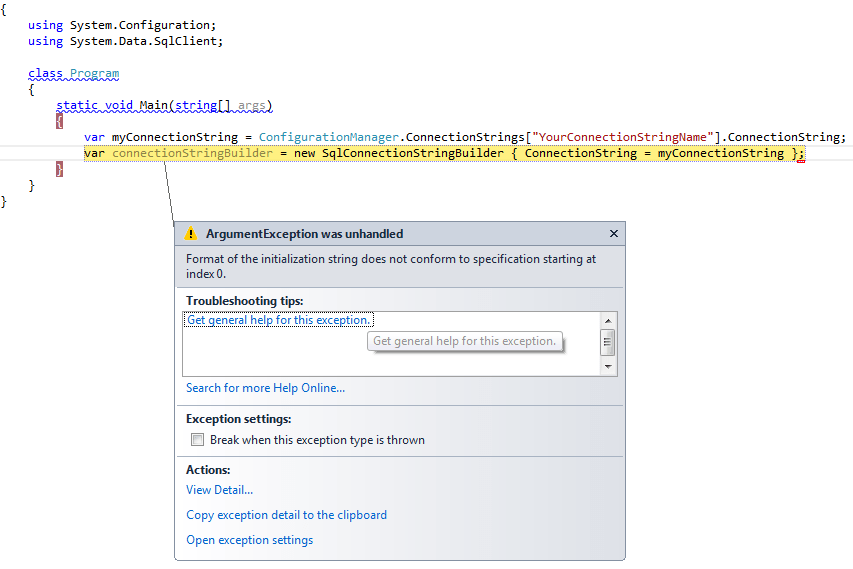
Task: Open 'Search for more Help Online' link
Action: [265, 388]
